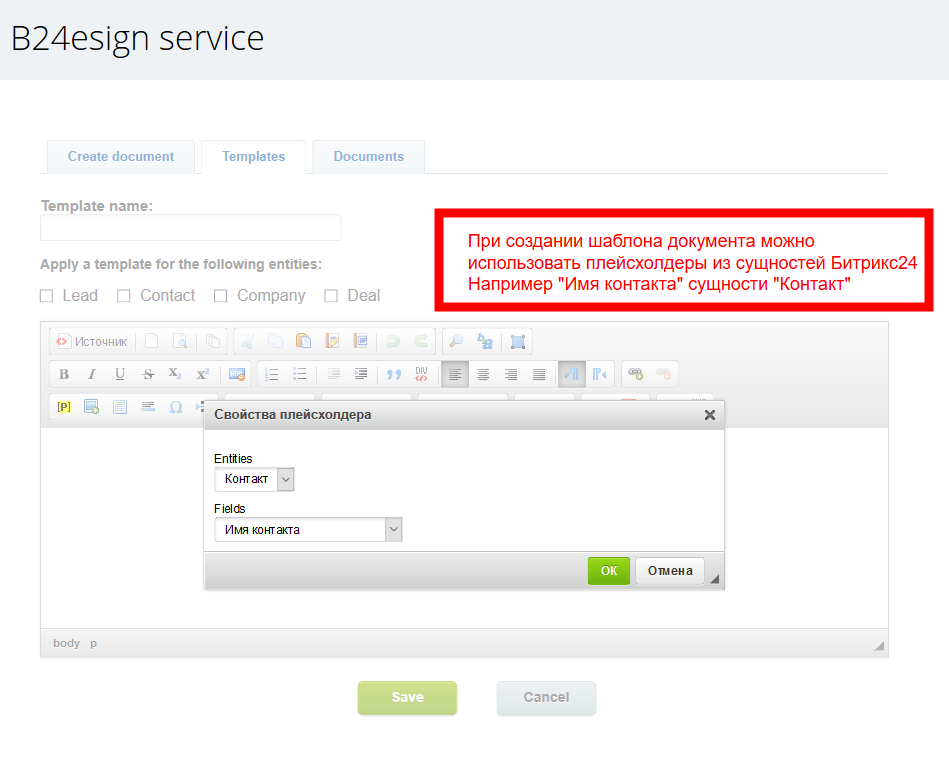Focus the Template name input field
This screenshot has height=762, width=949.
[191, 228]
